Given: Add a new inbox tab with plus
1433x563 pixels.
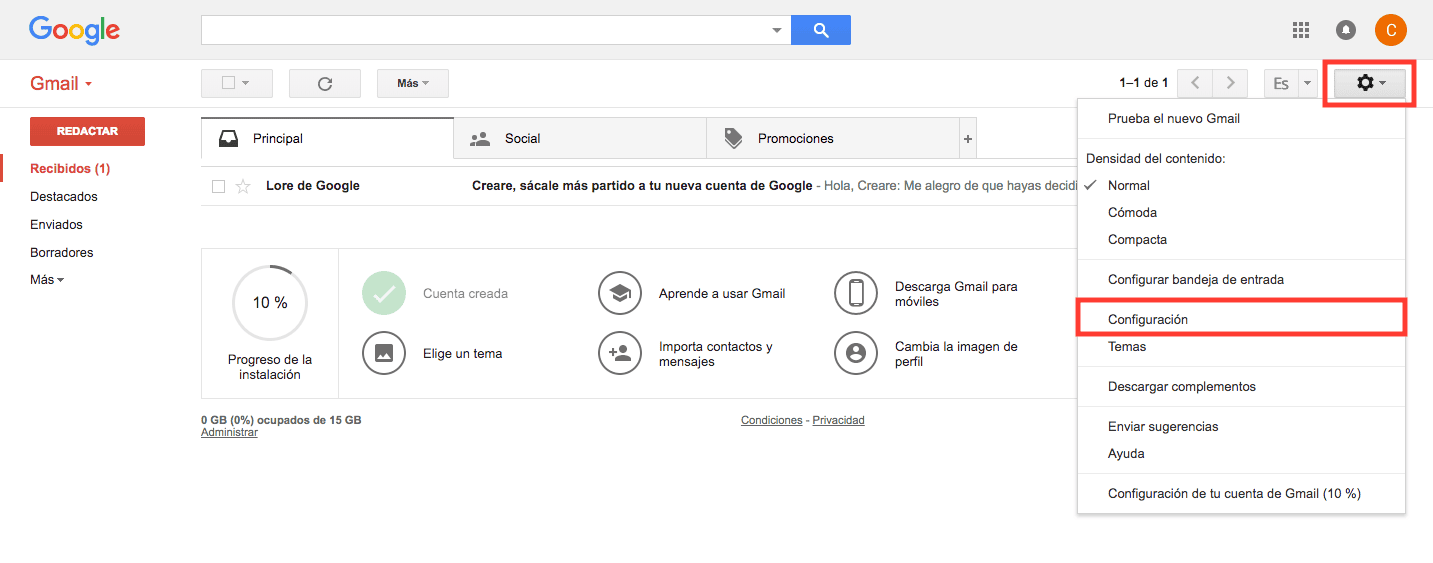Looking at the screenshot, I should [x=967, y=139].
